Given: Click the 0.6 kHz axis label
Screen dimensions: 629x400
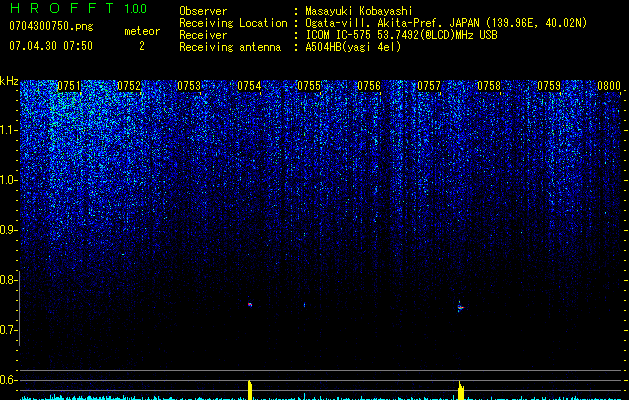Looking at the screenshot, I should 8,380.
